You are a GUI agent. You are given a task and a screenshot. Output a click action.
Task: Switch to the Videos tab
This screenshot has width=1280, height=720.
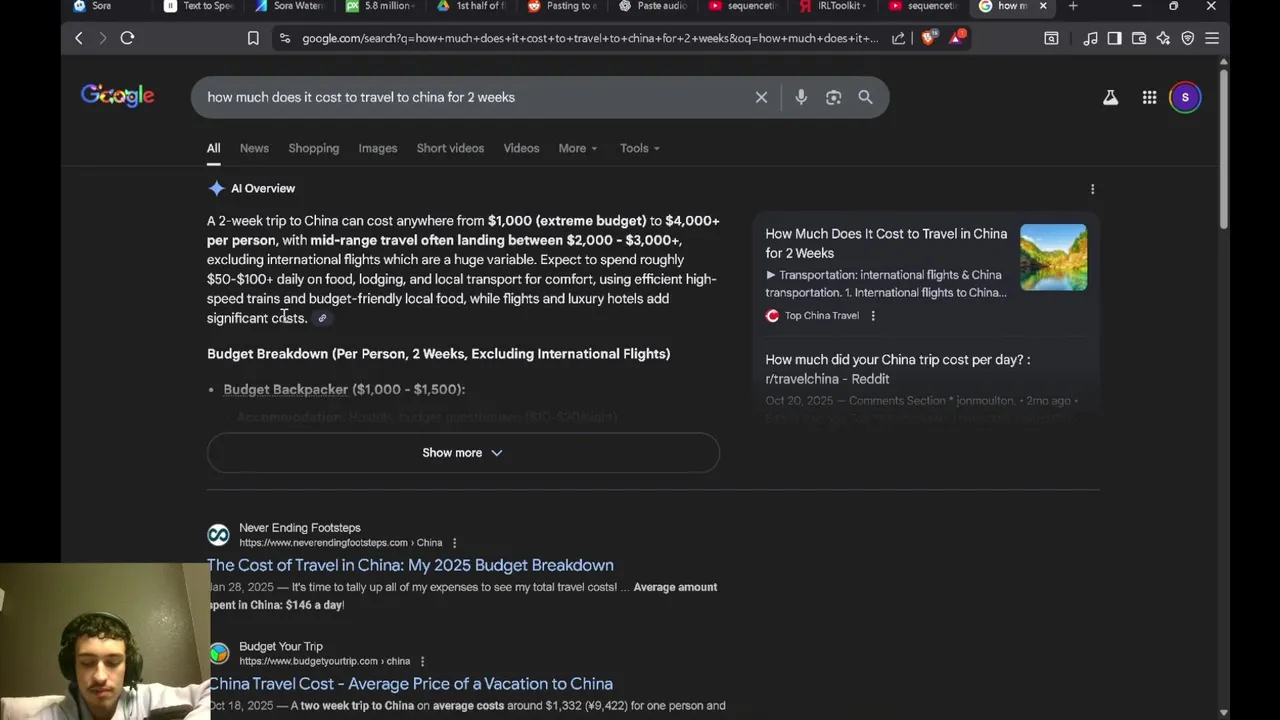coord(521,148)
